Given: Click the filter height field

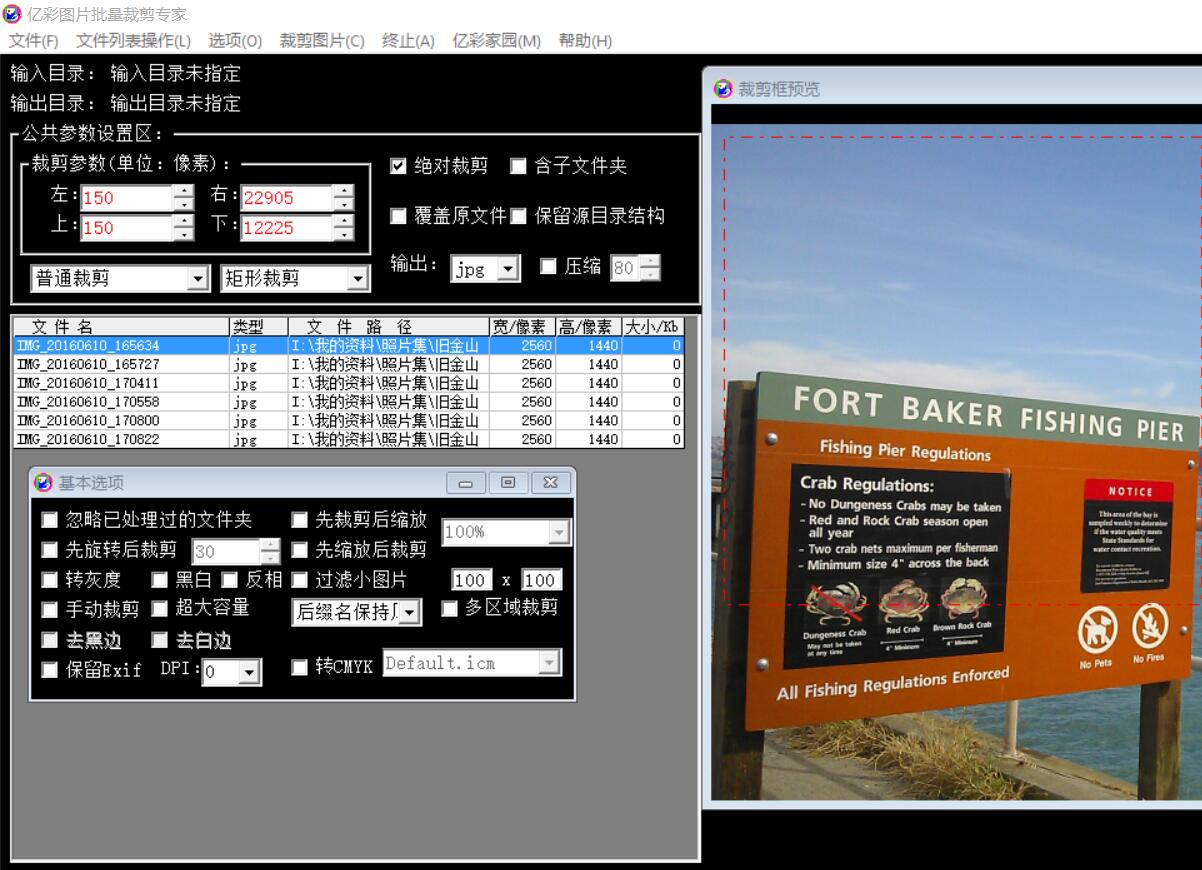Looking at the screenshot, I should coord(541,581).
